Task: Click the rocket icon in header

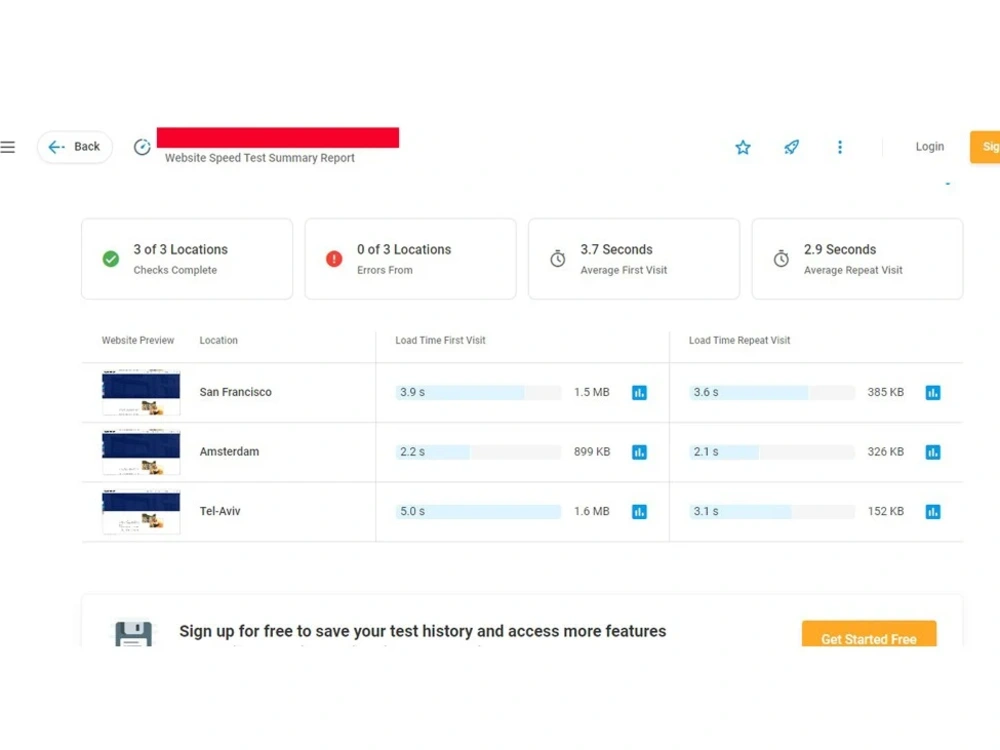Action: click(791, 147)
